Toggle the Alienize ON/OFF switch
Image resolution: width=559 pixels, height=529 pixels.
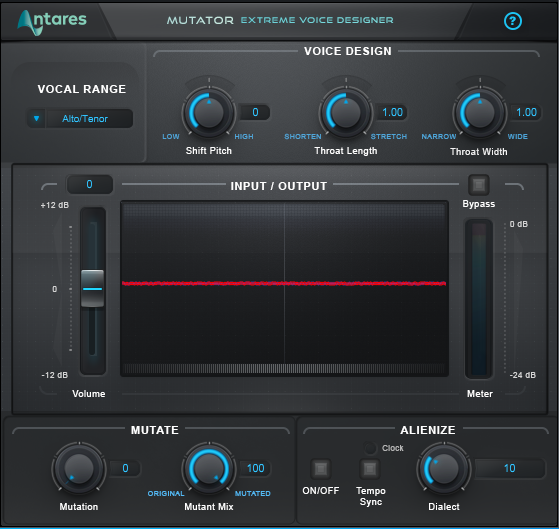click(320, 468)
